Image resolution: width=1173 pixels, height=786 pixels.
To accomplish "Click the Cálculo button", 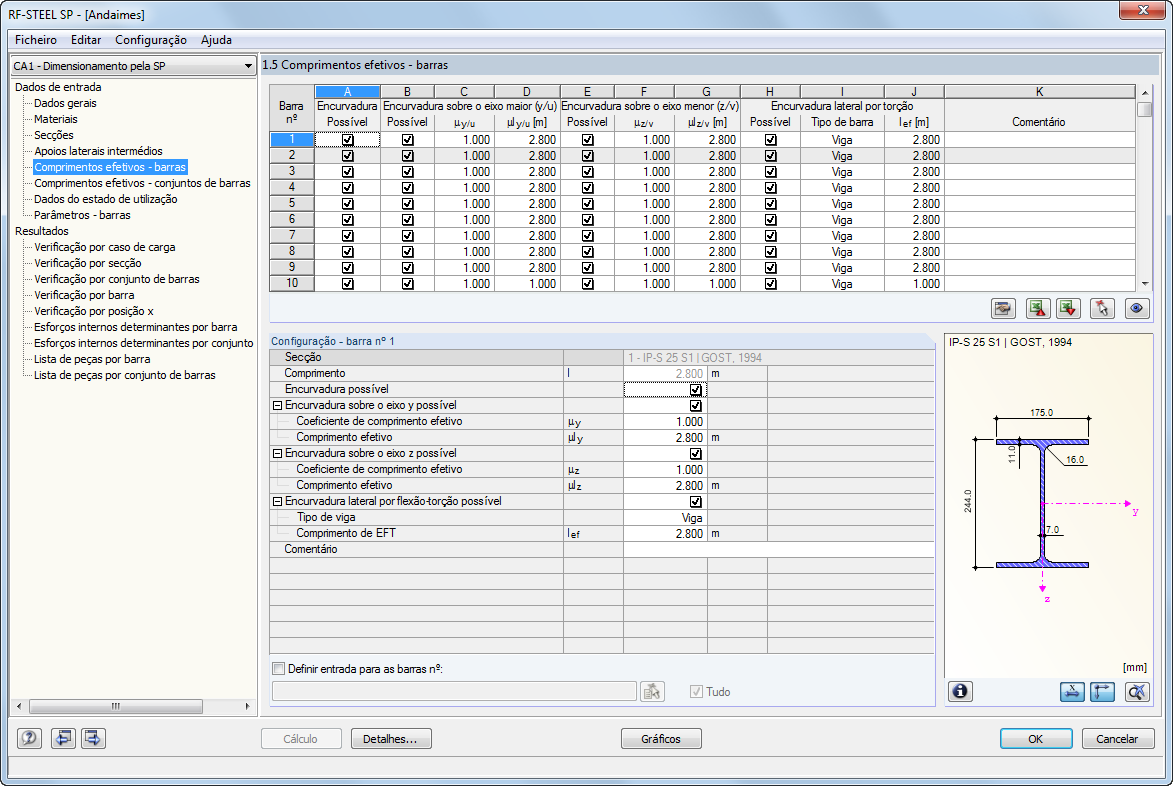I will (301, 739).
